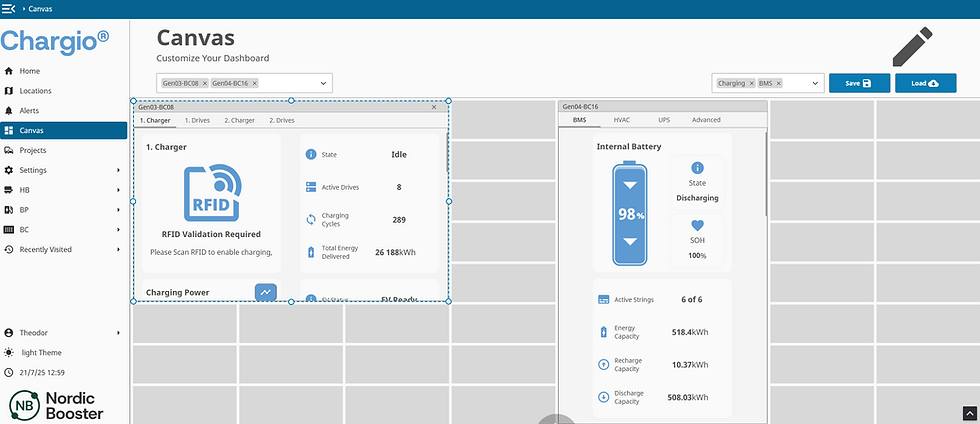Switch to the 2. Drives tab
This screenshot has width=980, height=424.
282,120
